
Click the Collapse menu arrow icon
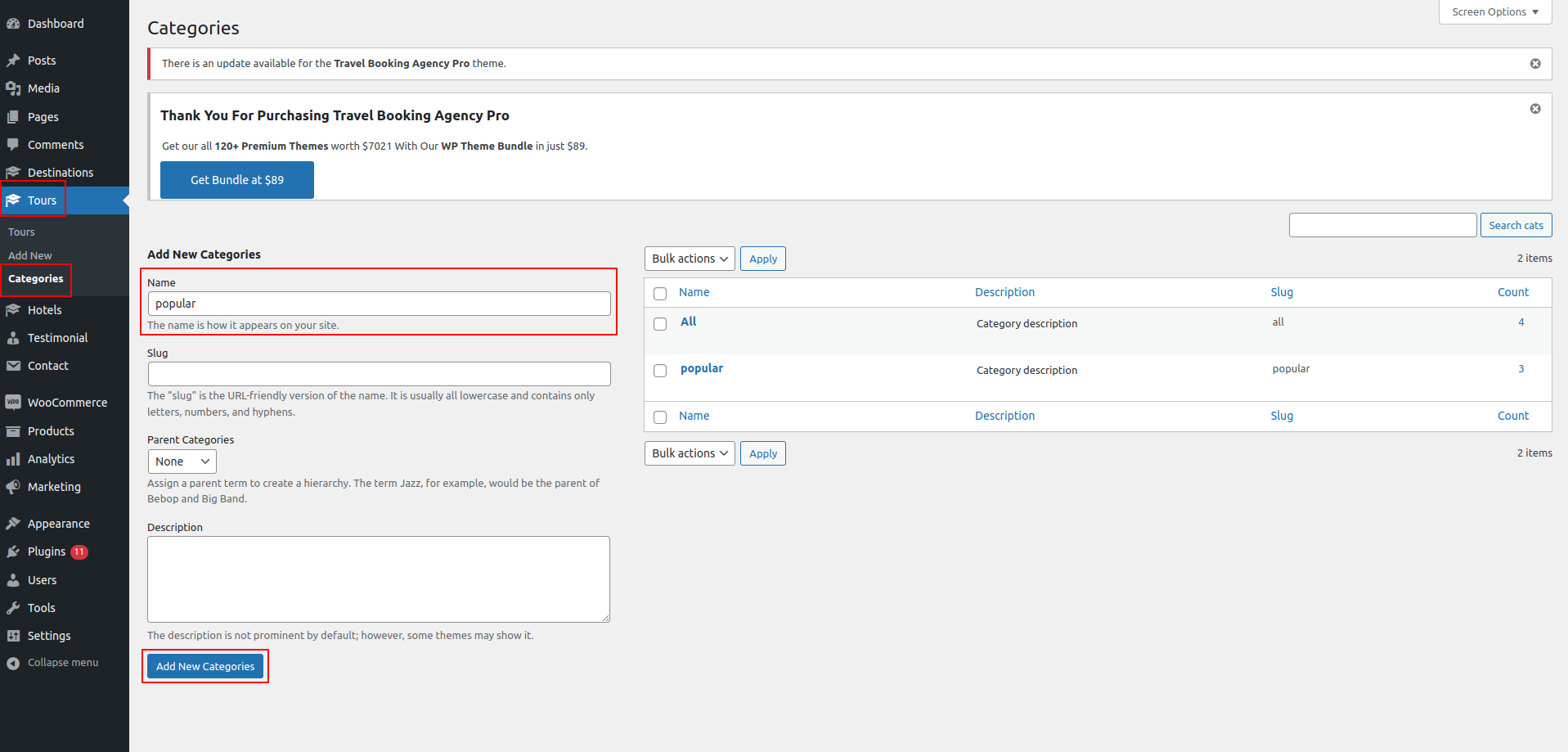point(13,664)
